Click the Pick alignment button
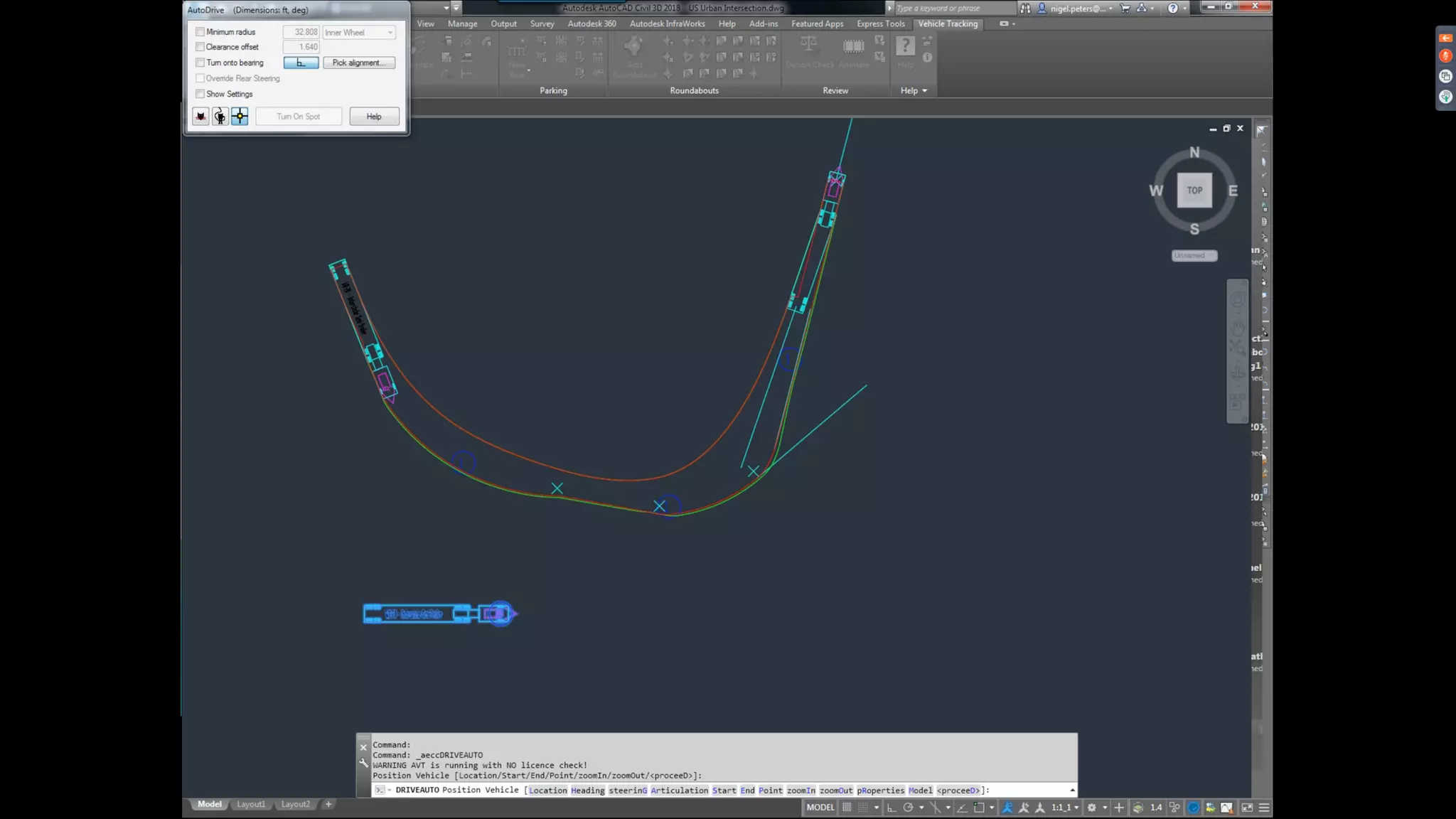 point(358,63)
